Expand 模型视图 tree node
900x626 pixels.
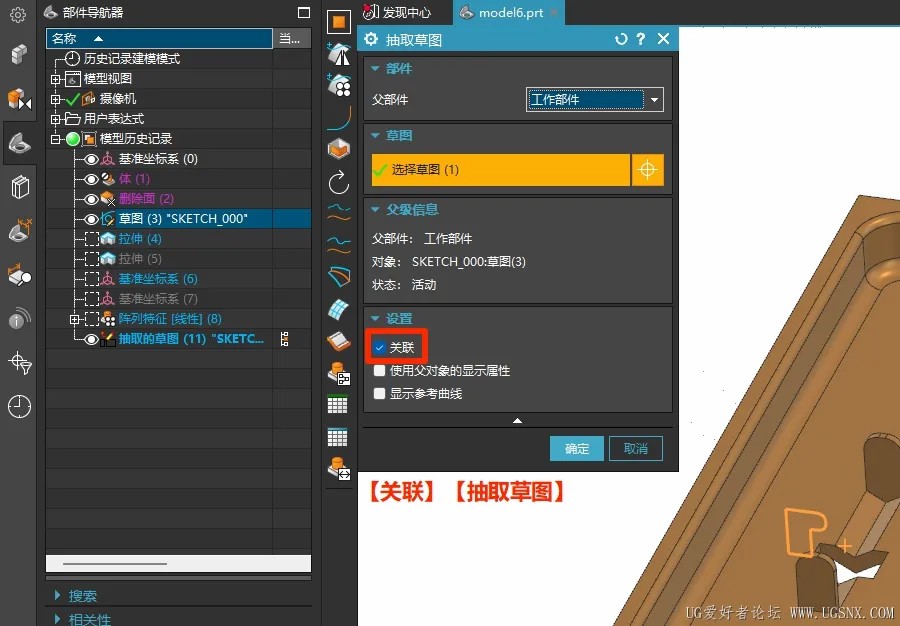click(56, 79)
